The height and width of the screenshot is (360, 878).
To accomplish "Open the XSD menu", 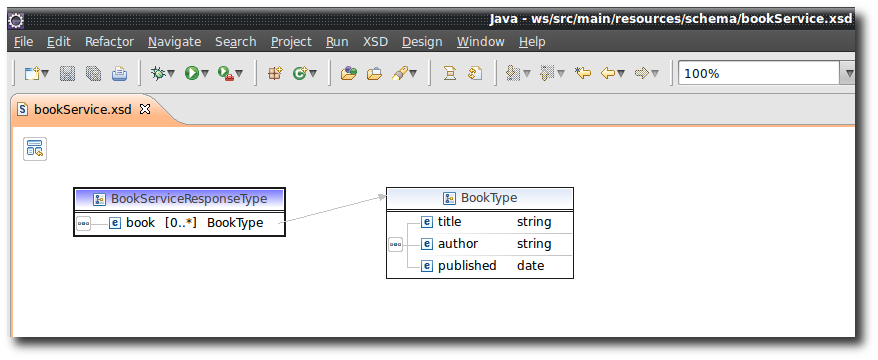I will pyautogui.click(x=376, y=41).
